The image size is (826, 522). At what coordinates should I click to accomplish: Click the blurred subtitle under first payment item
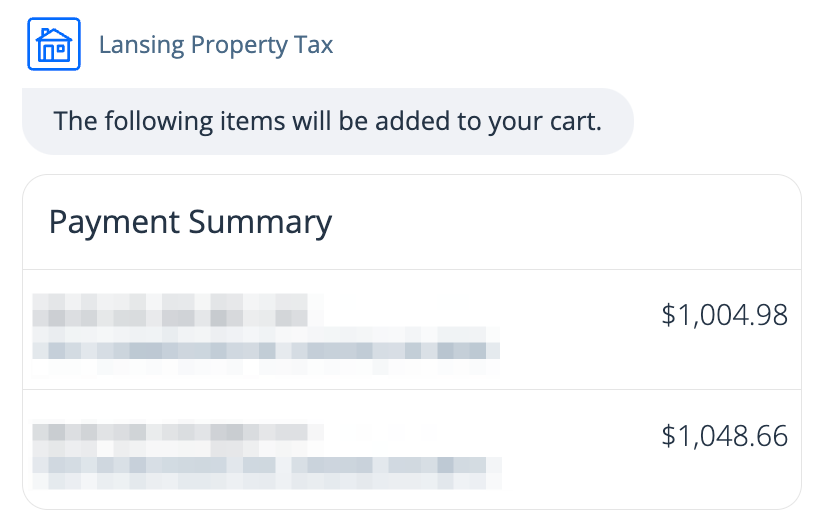[x=266, y=350]
